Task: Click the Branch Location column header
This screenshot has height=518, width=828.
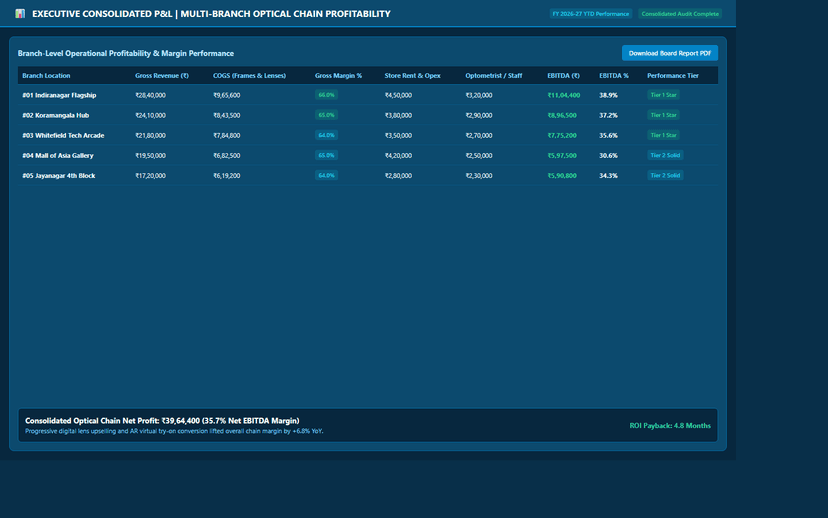Action: 46,76
